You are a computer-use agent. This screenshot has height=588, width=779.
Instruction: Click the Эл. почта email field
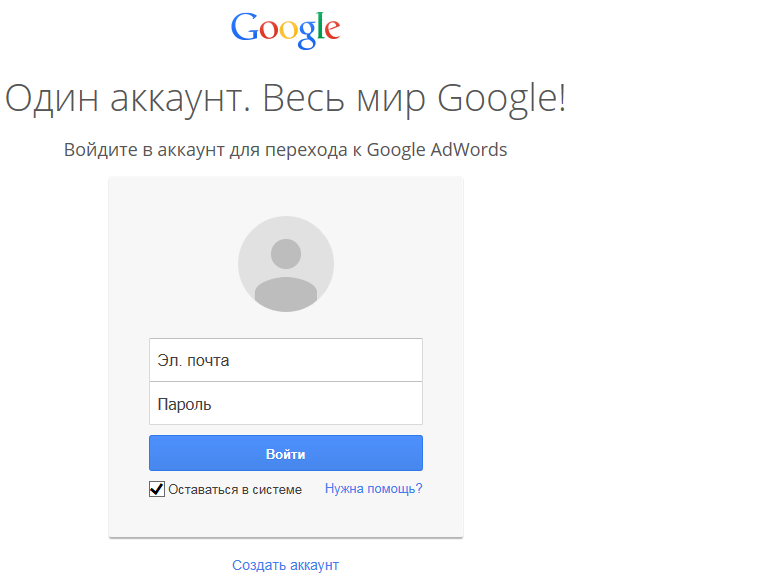(286, 360)
